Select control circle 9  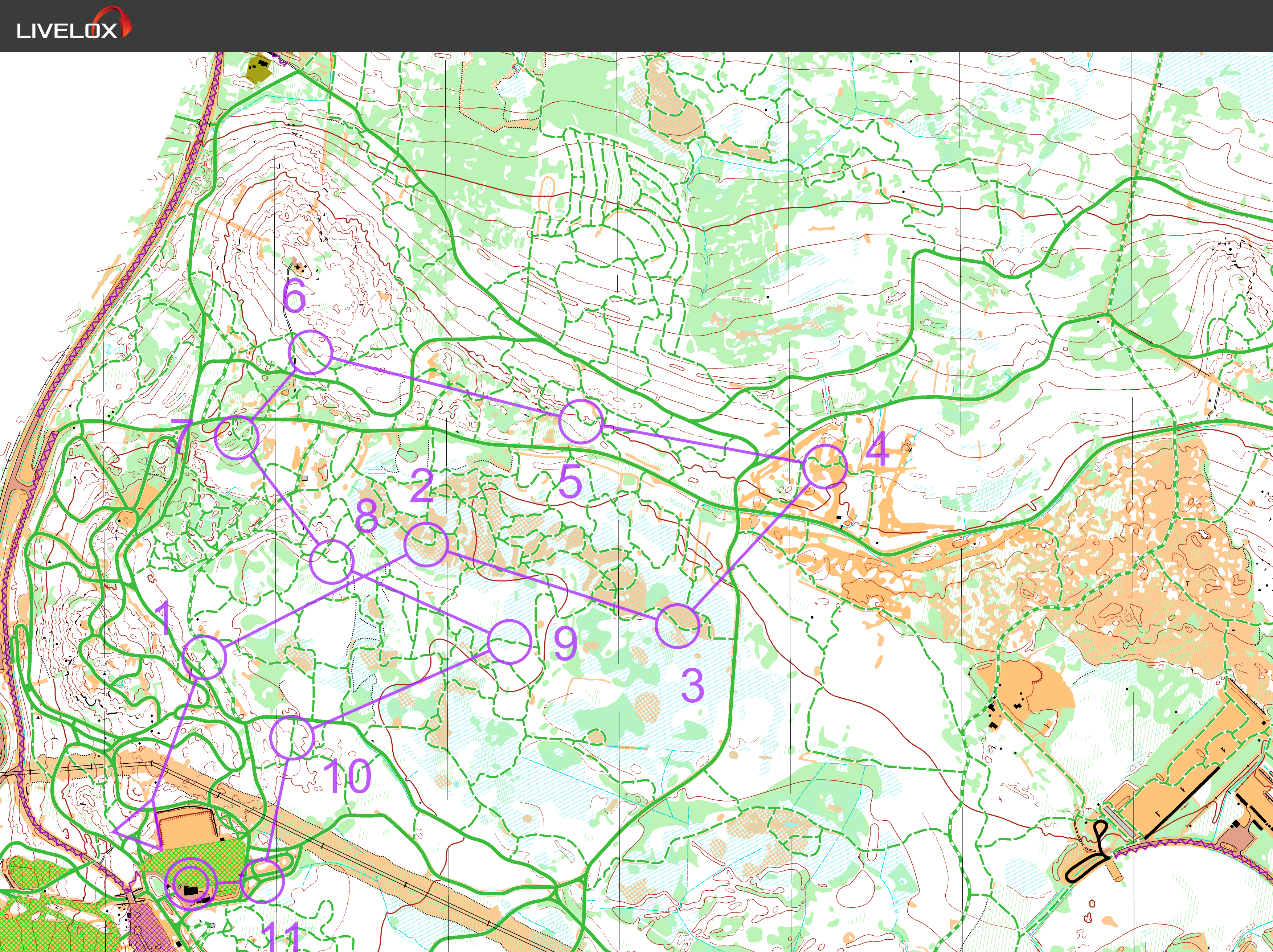point(509,641)
